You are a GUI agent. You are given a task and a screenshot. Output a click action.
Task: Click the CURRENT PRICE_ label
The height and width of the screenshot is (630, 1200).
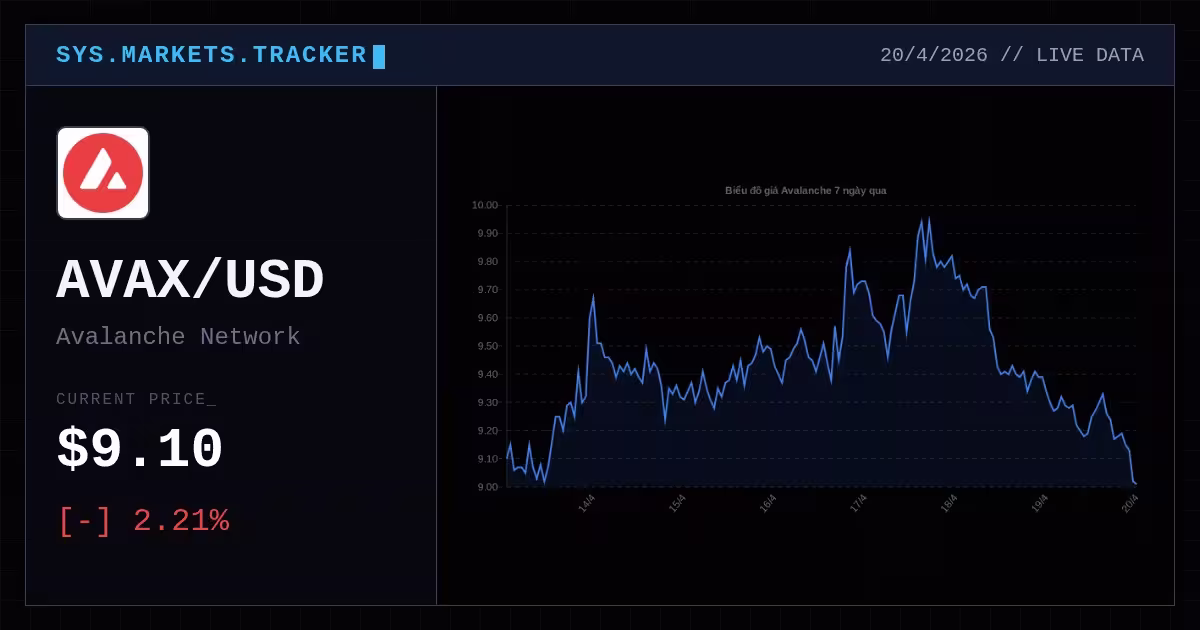click(x=136, y=399)
